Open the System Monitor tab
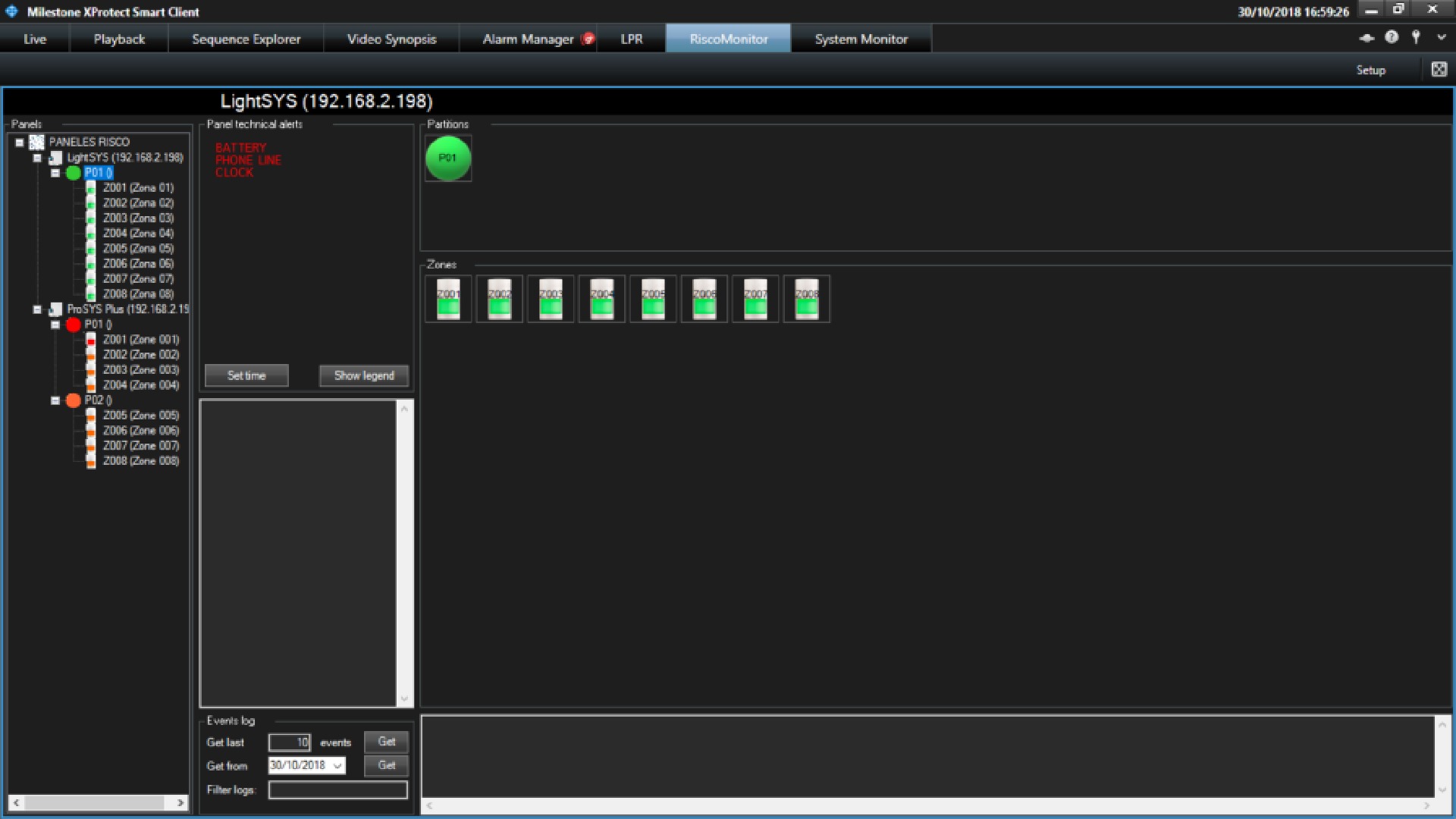1456x819 pixels. pyautogui.click(x=861, y=39)
